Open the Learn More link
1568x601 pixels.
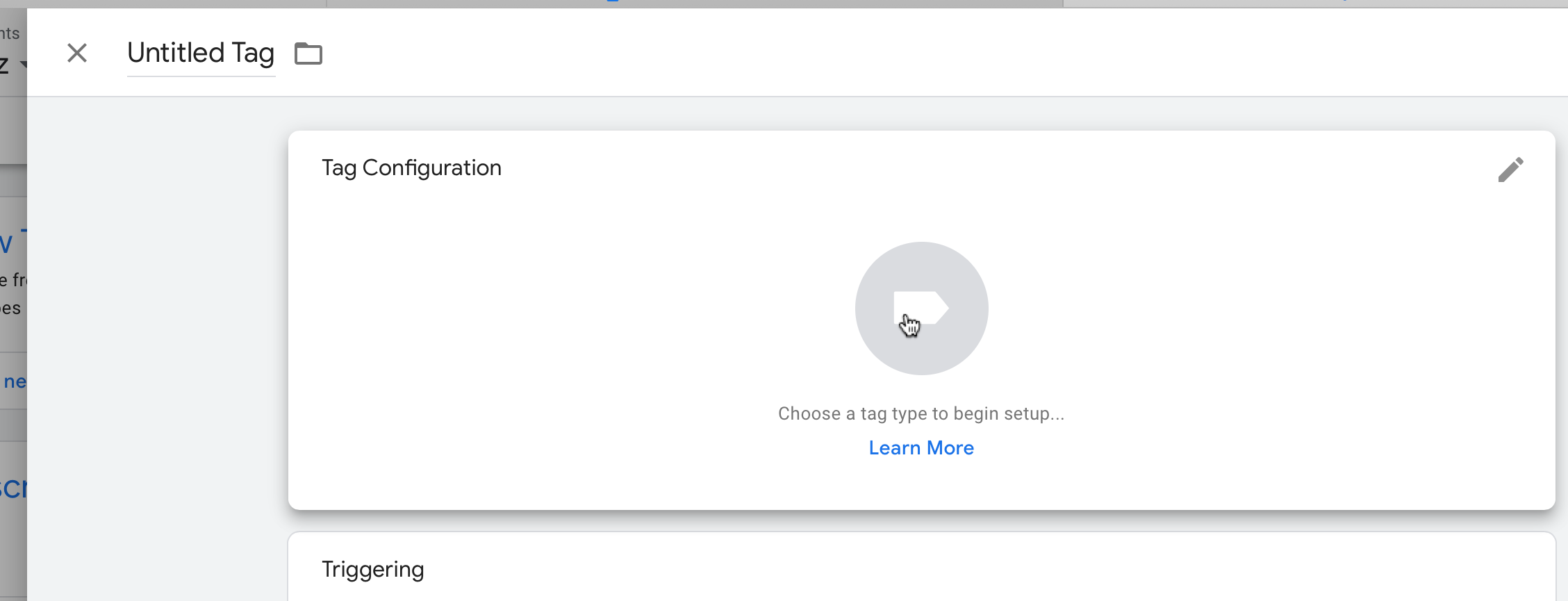click(921, 448)
